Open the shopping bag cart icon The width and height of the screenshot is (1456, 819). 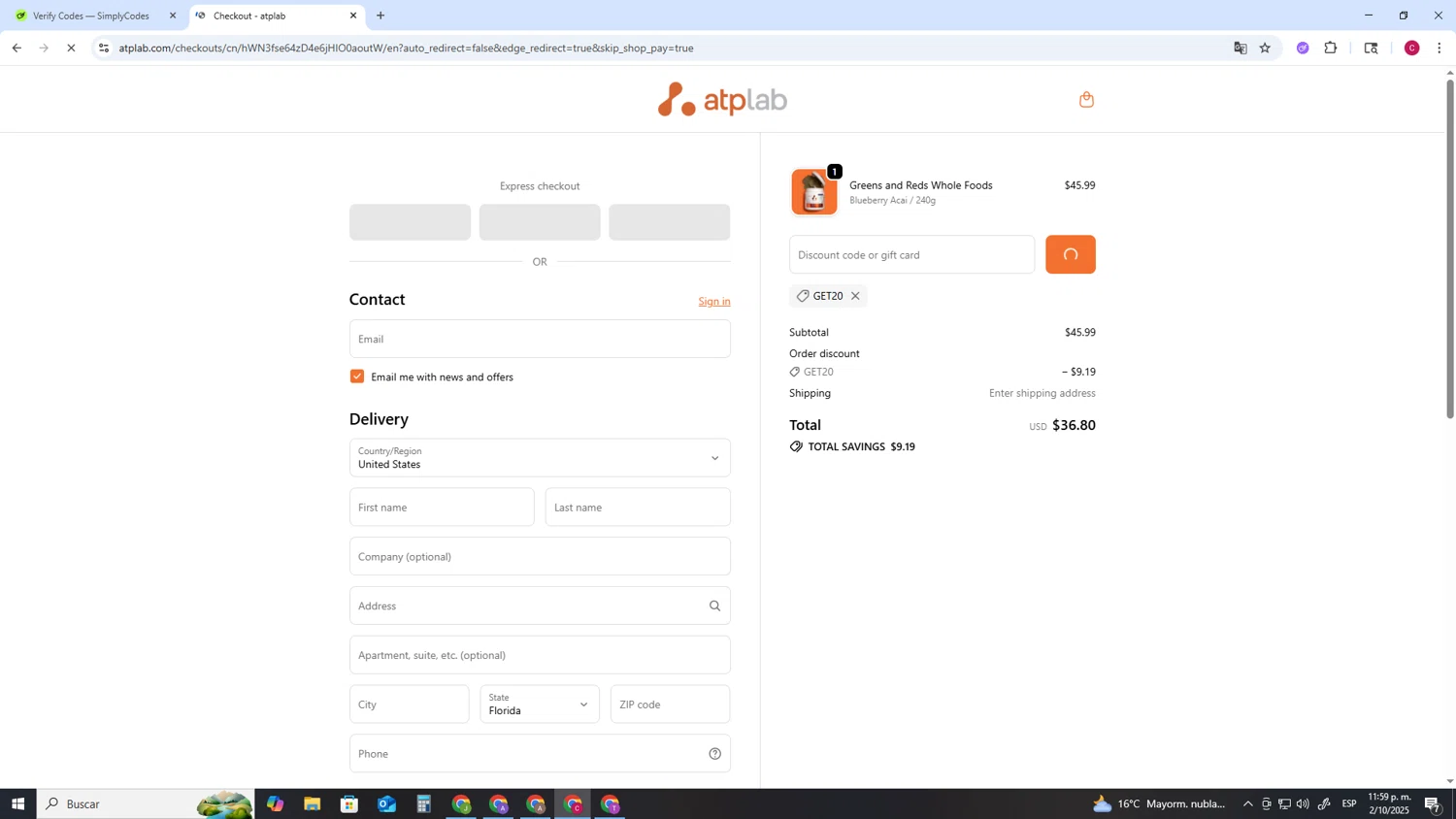[x=1086, y=99]
